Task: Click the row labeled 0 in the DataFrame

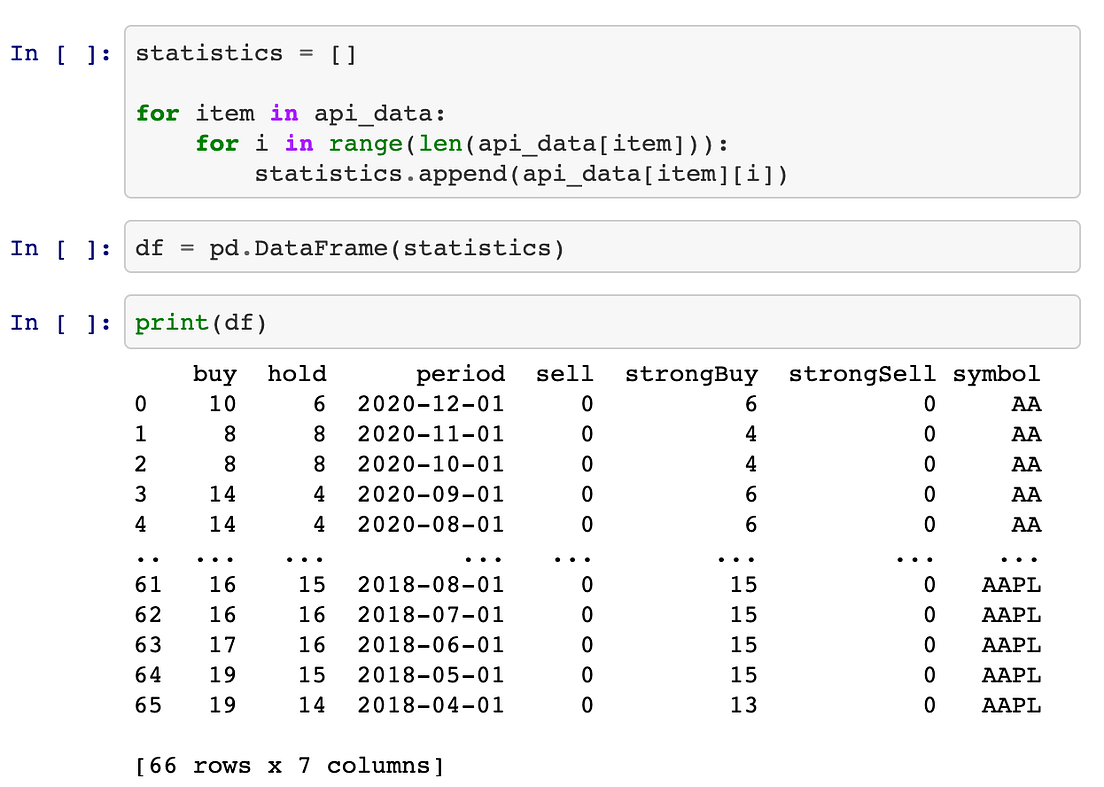Action: (141, 404)
